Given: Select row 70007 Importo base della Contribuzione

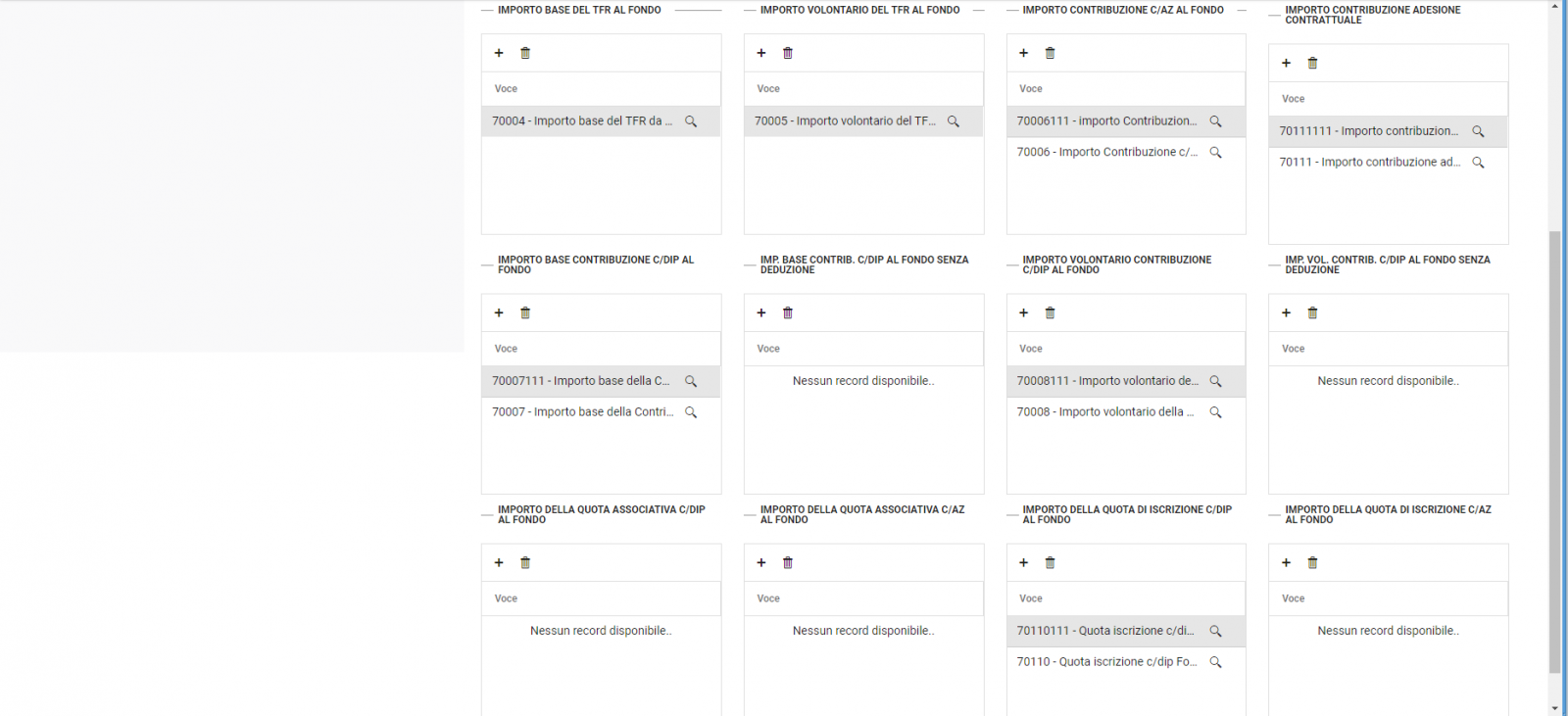Looking at the screenshot, I should pyautogui.click(x=582, y=412).
